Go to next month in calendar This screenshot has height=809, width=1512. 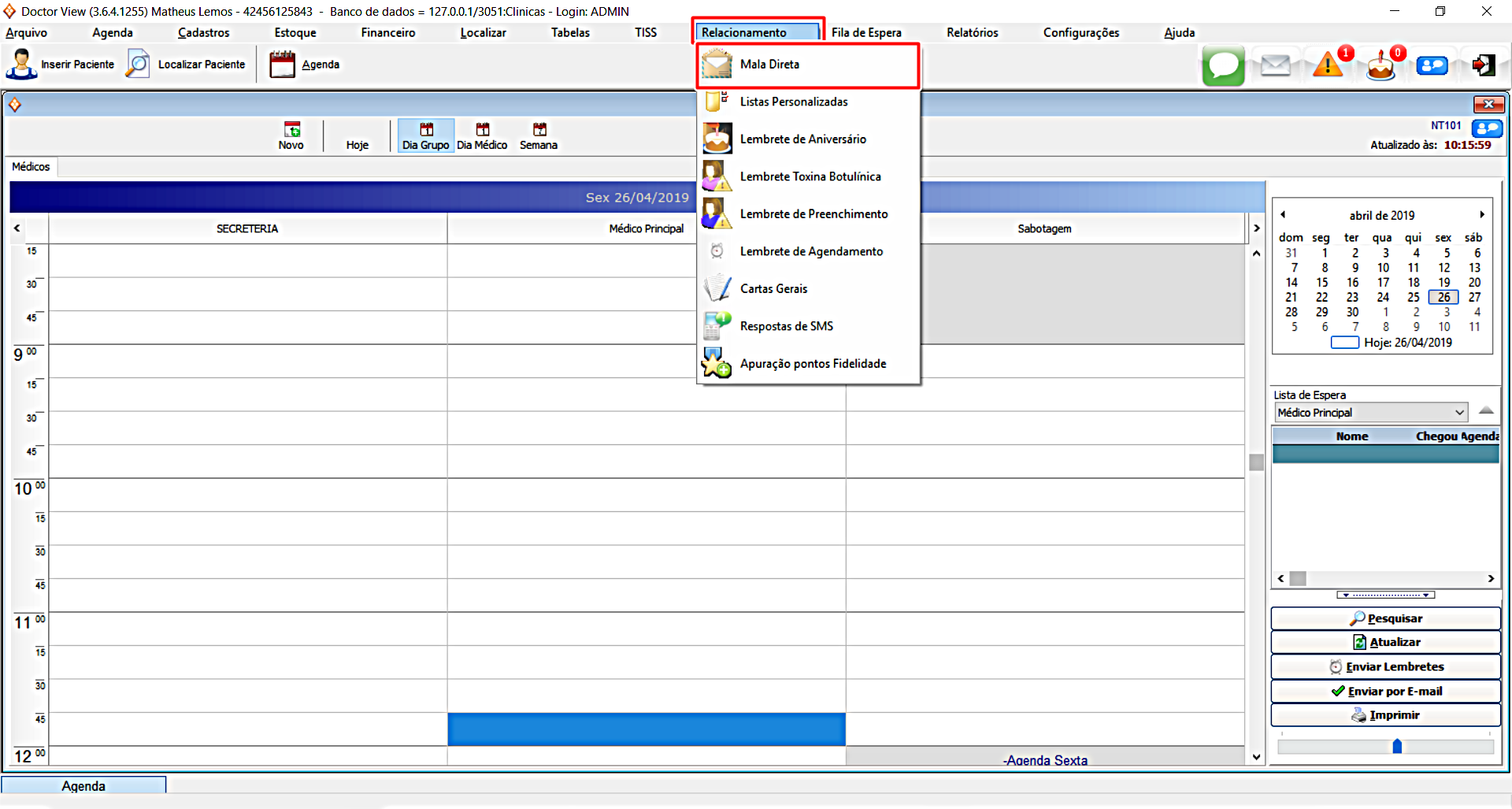[x=1481, y=215]
